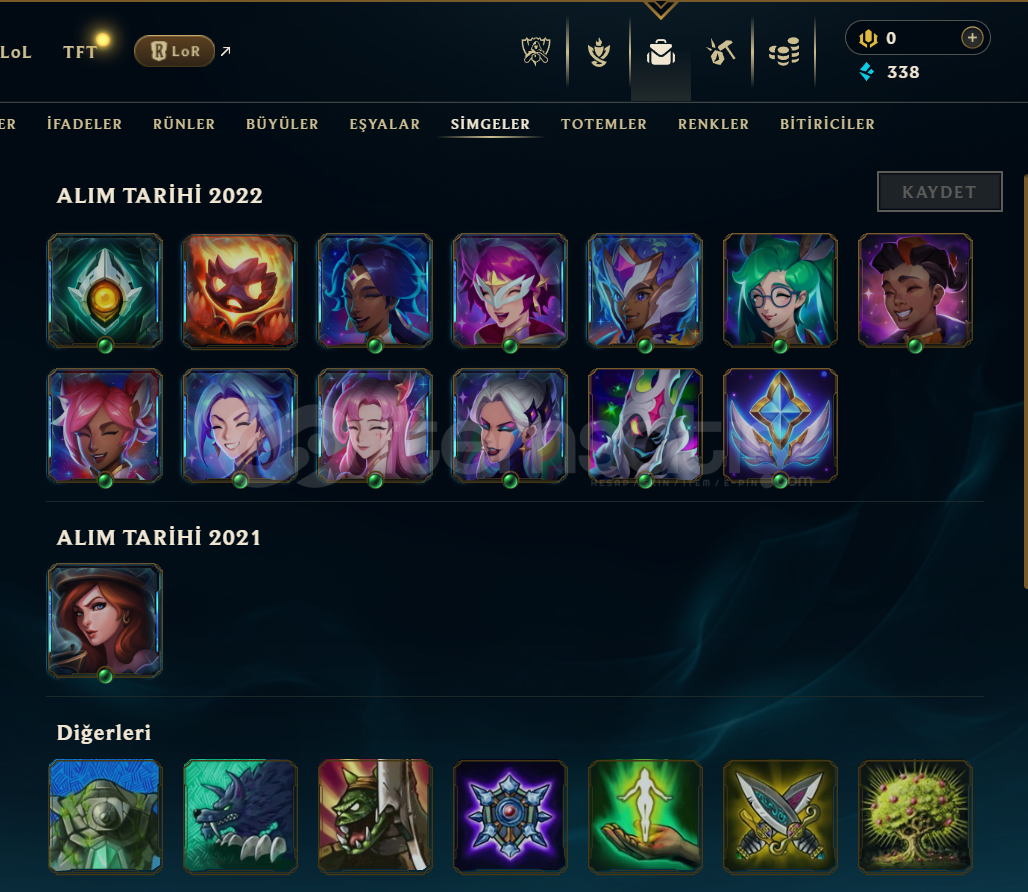Open the profile laurel icon in top bar
The width and height of the screenshot is (1028, 892).
click(x=599, y=52)
